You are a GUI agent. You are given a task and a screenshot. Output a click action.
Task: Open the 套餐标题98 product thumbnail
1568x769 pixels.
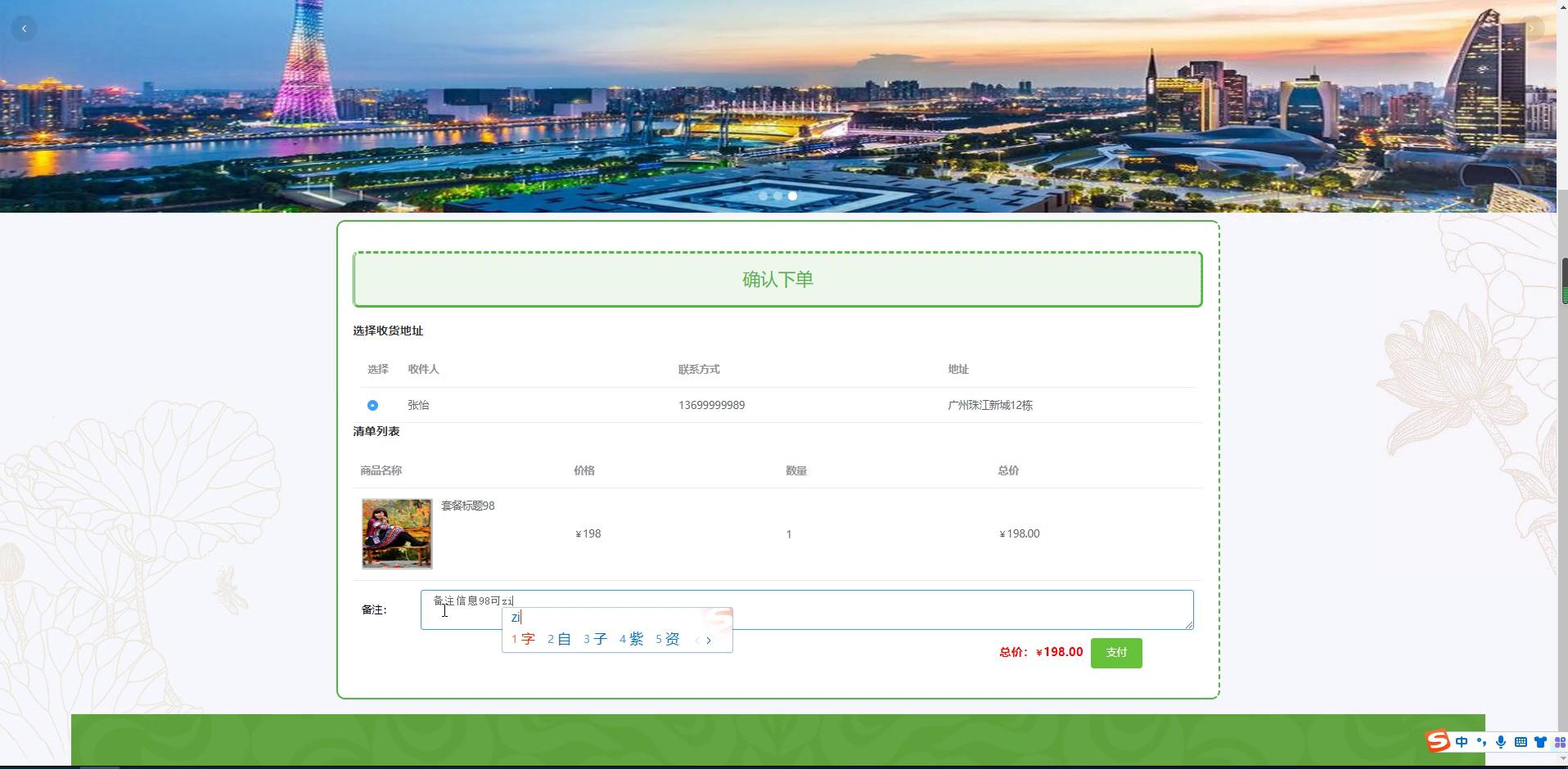pyautogui.click(x=397, y=533)
